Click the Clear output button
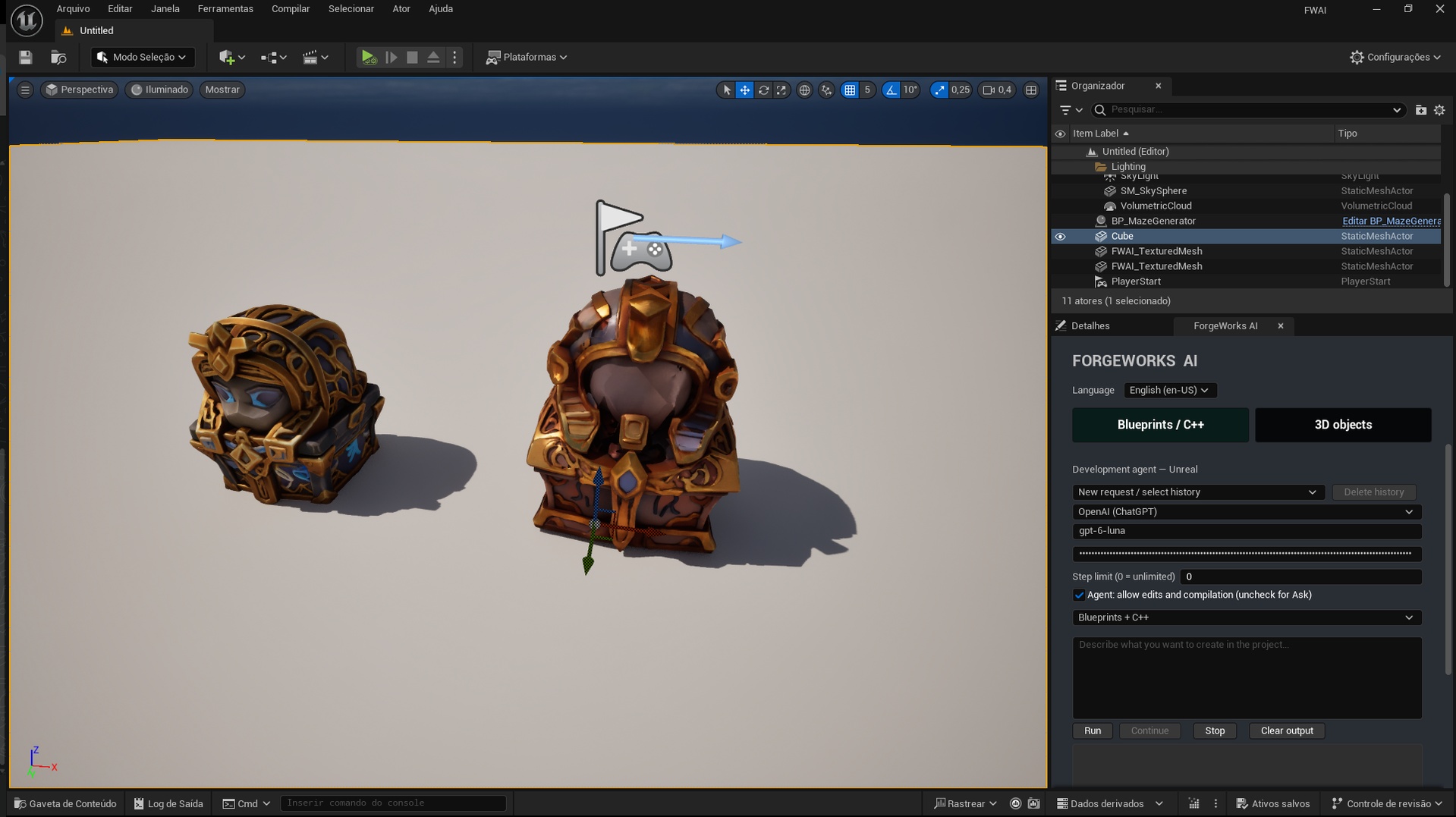Screen dimensions: 1456x817 pos(1286,731)
